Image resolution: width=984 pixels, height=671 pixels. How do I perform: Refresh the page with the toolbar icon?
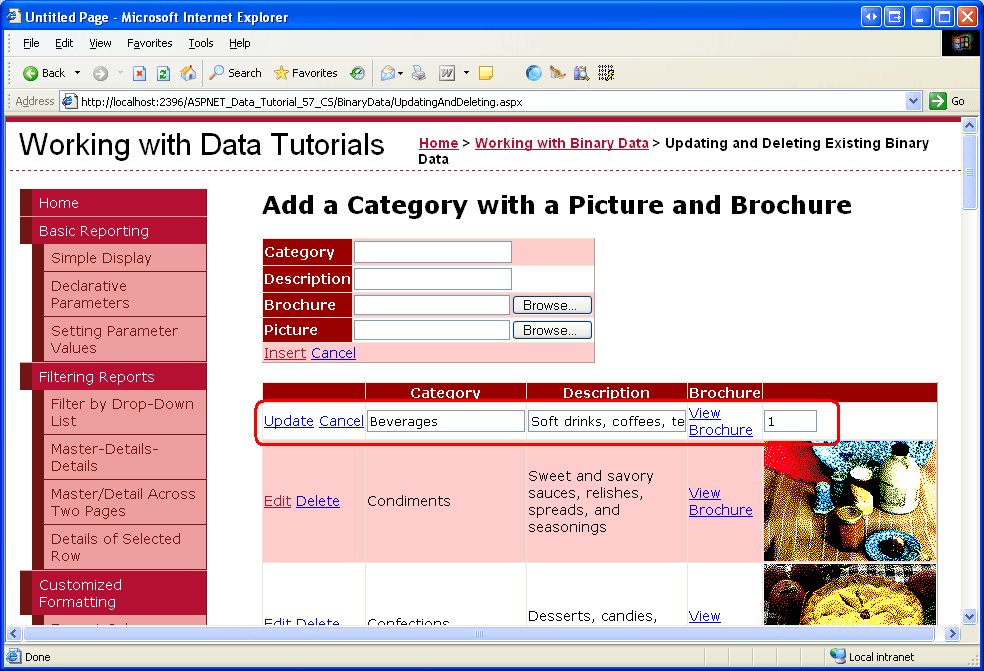(x=163, y=73)
